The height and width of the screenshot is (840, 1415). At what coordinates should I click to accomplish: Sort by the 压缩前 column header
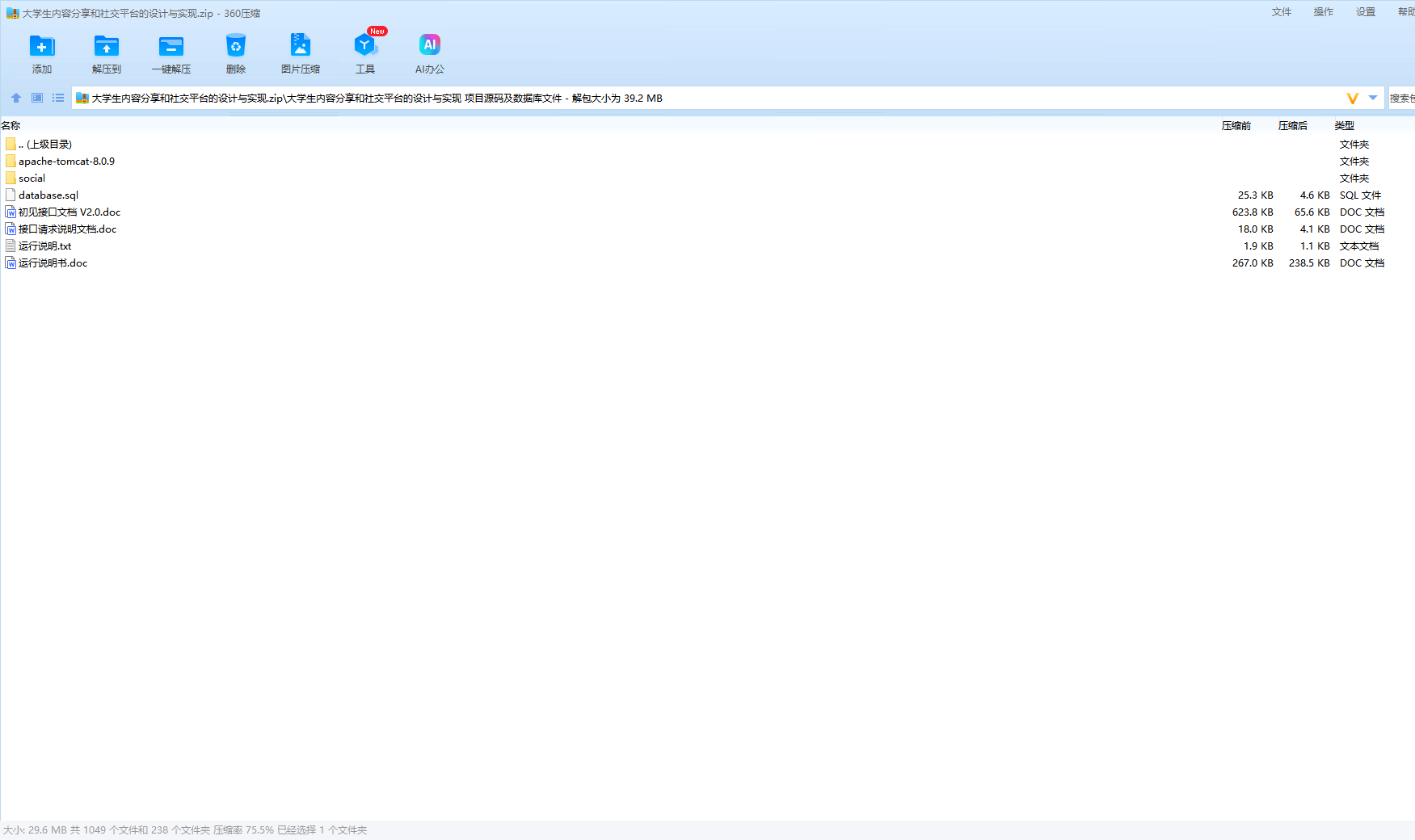[x=1236, y=126]
